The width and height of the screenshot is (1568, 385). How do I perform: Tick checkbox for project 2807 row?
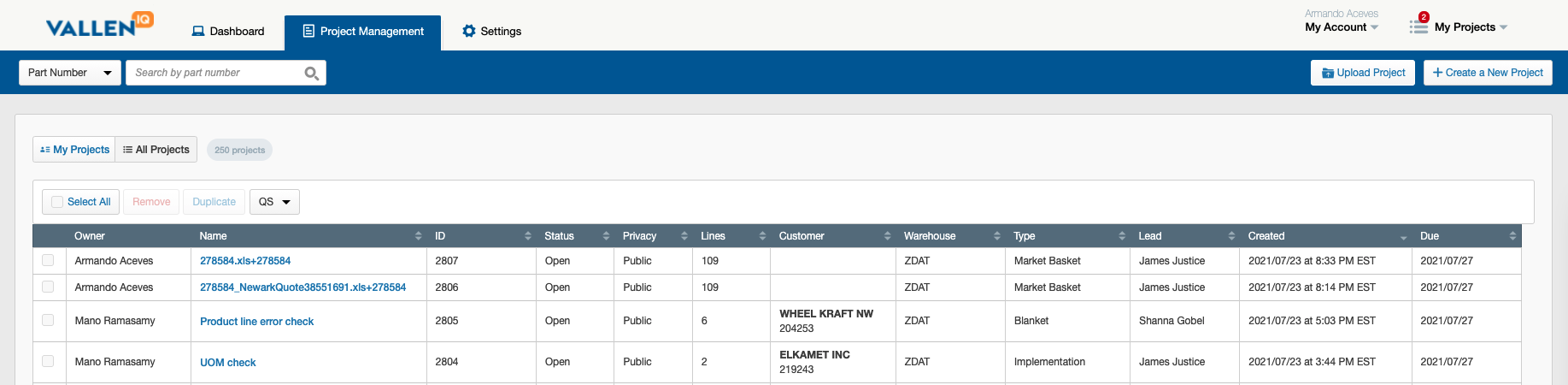click(48, 261)
